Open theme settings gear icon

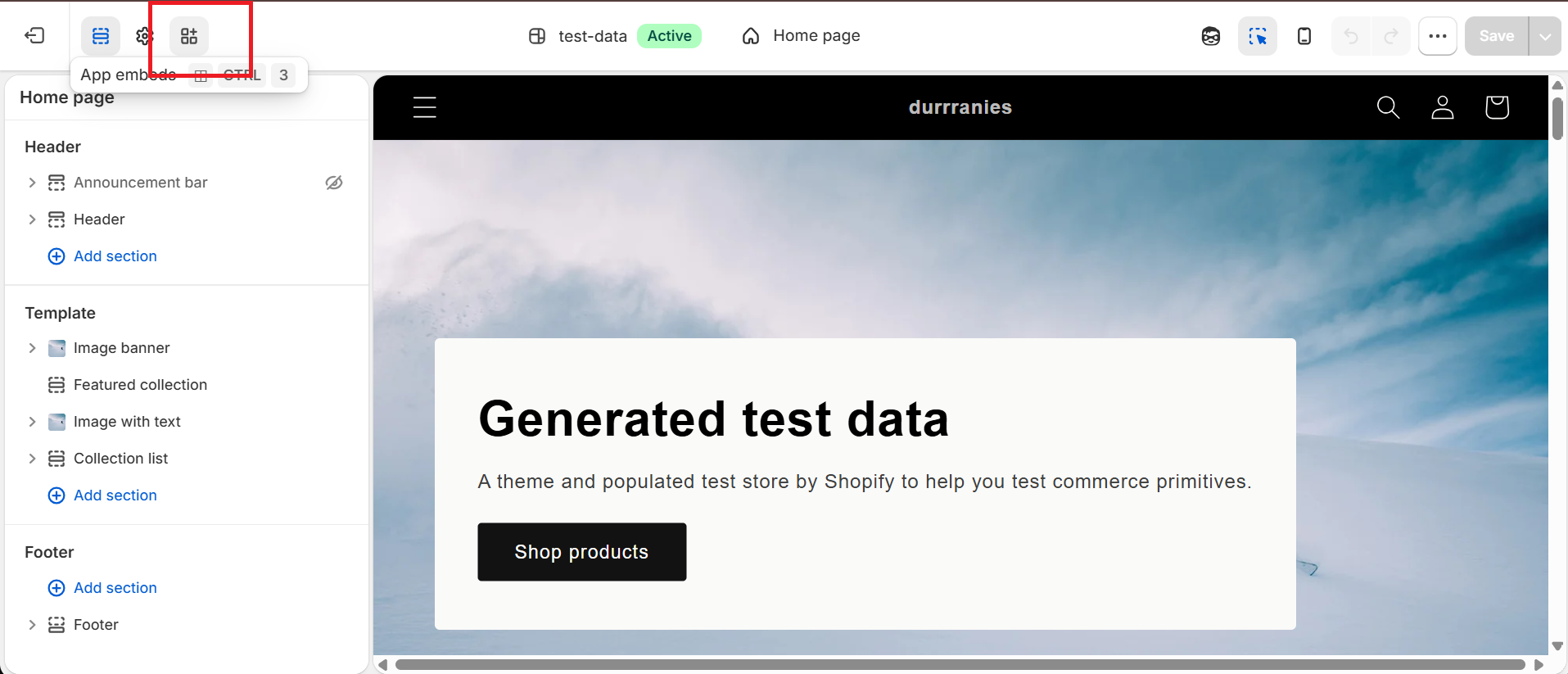click(145, 36)
